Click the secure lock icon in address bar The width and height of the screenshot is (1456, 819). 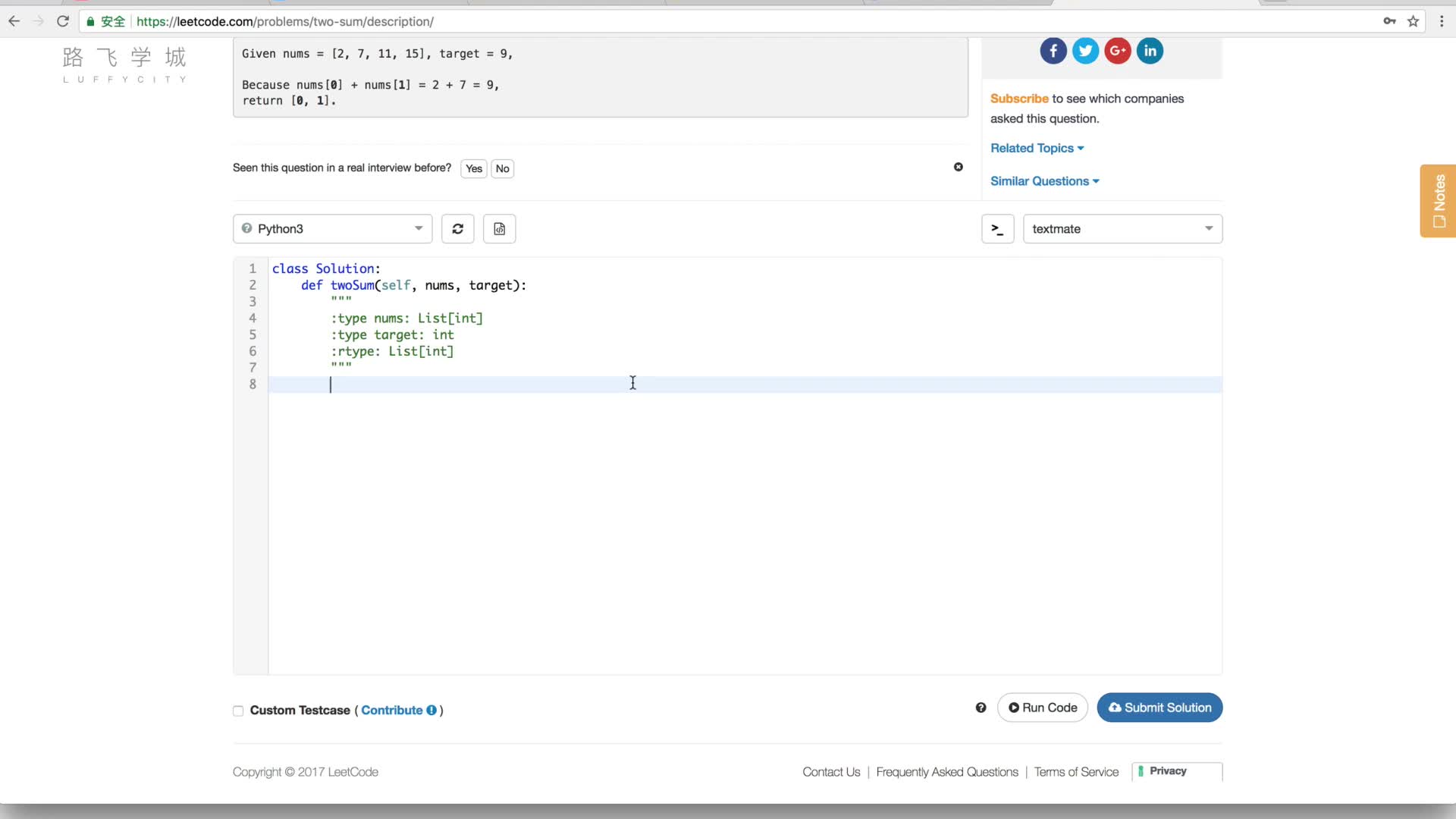coord(90,21)
